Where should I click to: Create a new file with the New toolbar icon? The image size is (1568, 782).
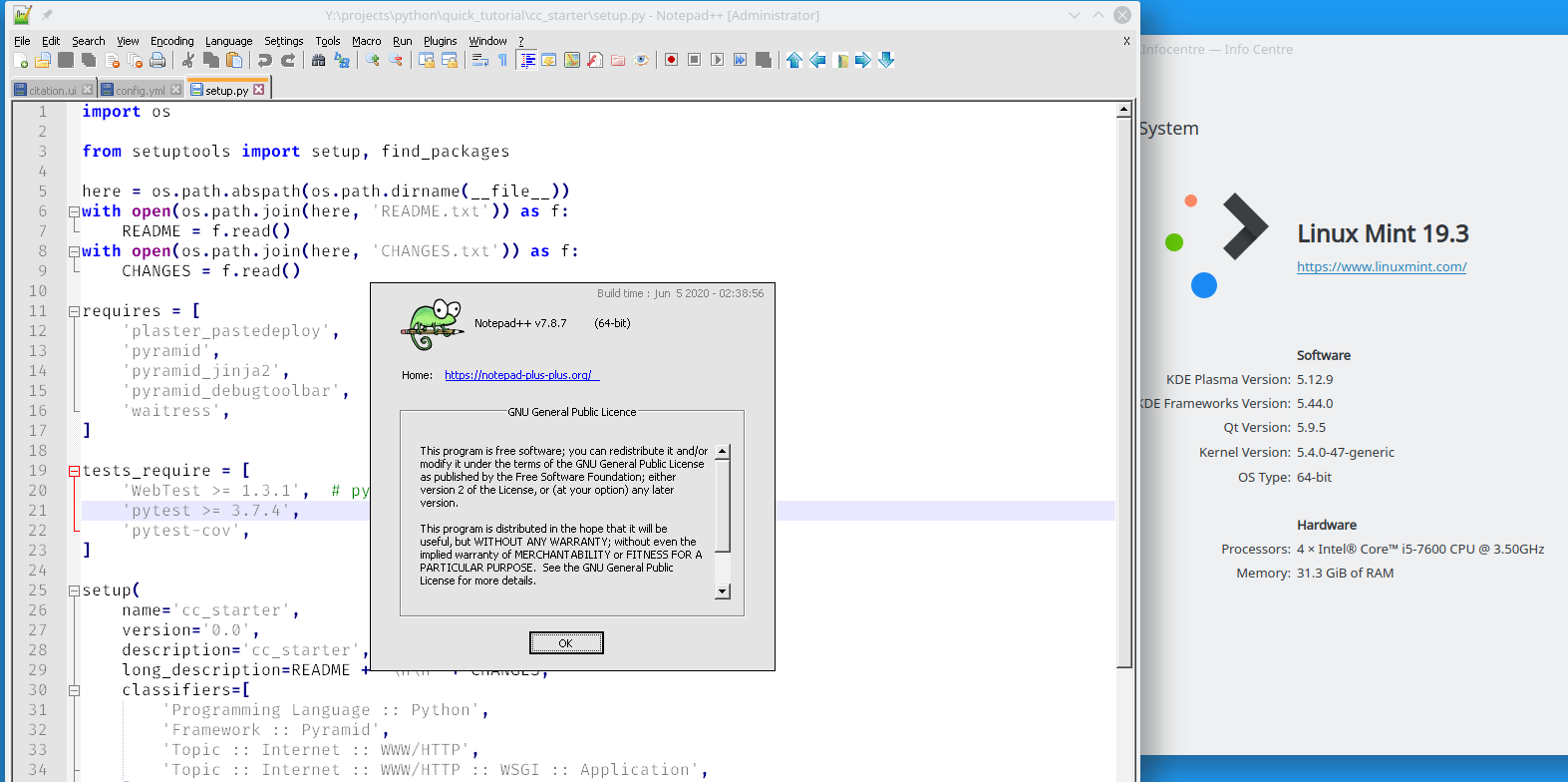(x=20, y=60)
